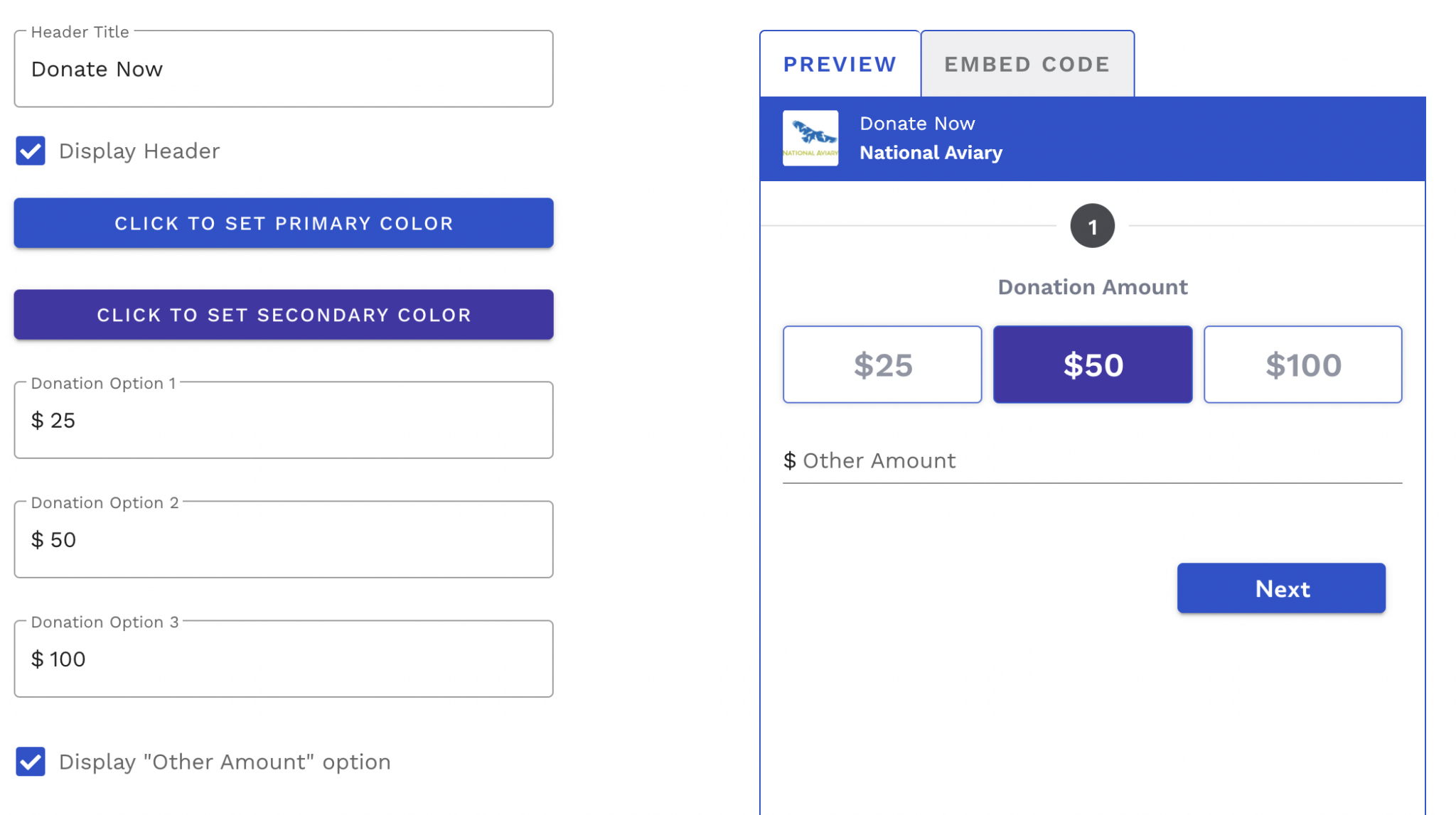Enable the Display Header checkbox
The height and width of the screenshot is (815, 1456).
(30, 151)
